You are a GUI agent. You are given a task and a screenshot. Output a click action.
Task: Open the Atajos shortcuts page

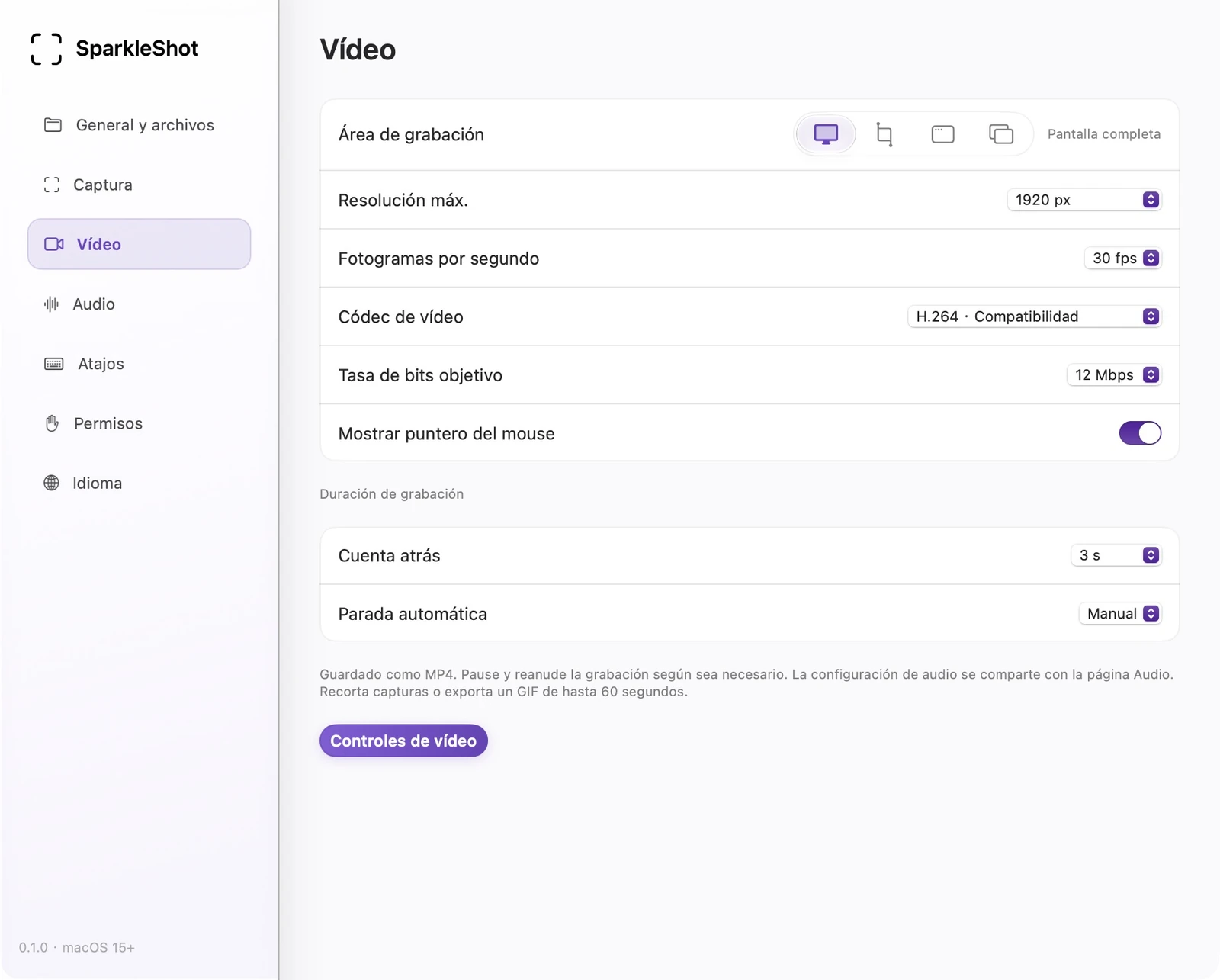pos(139,364)
